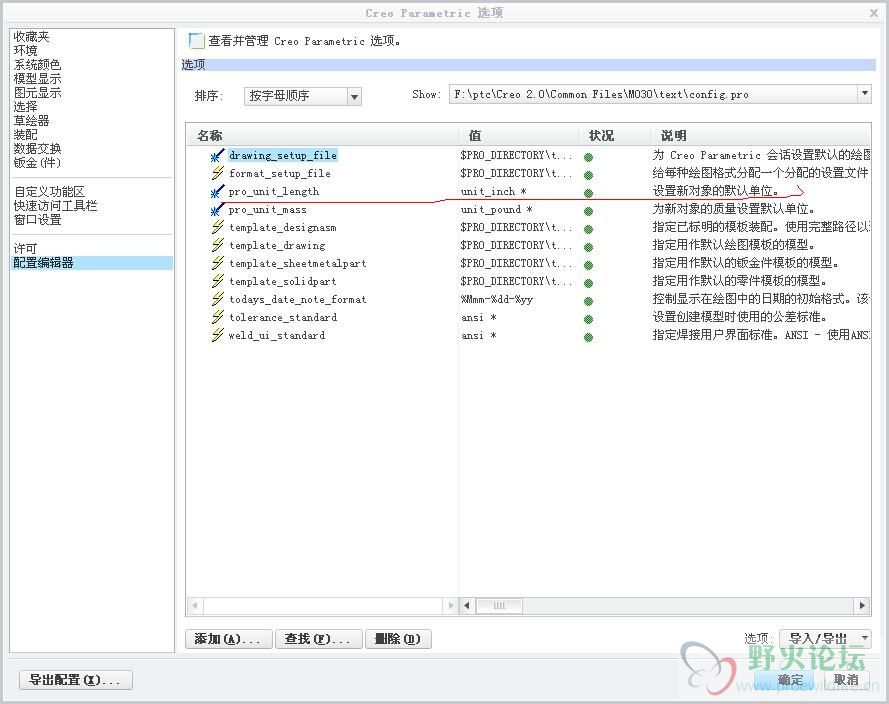Click green status dot for weld_ui_standard
This screenshot has width=889, height=704.
coord(589,337)
